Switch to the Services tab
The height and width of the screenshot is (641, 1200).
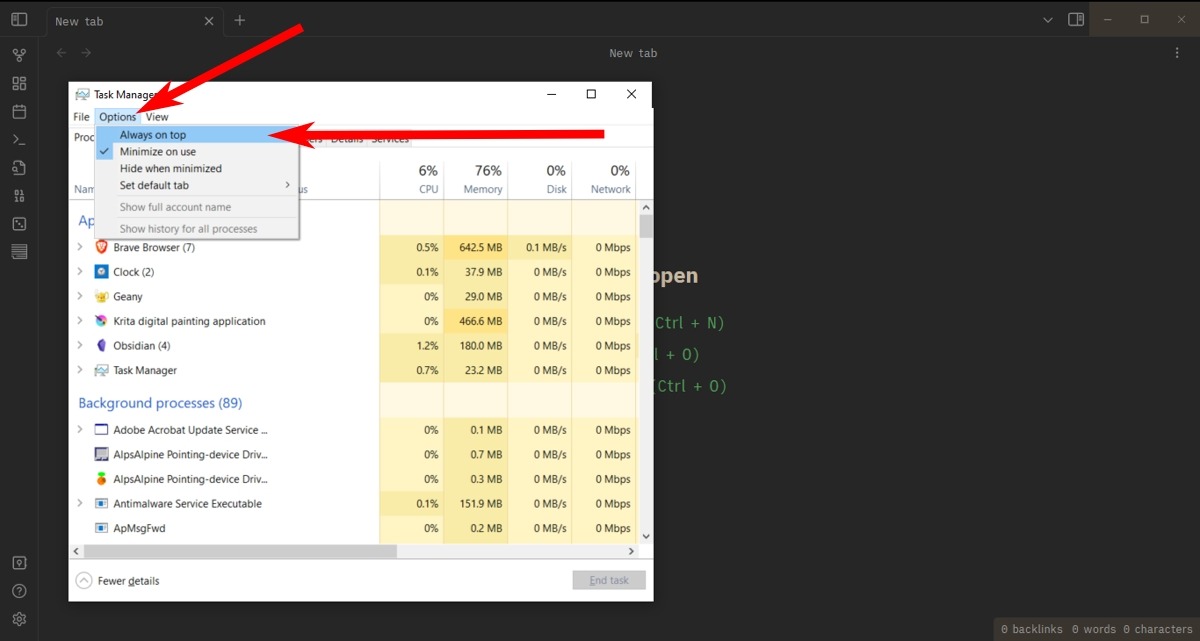[390, 139]
